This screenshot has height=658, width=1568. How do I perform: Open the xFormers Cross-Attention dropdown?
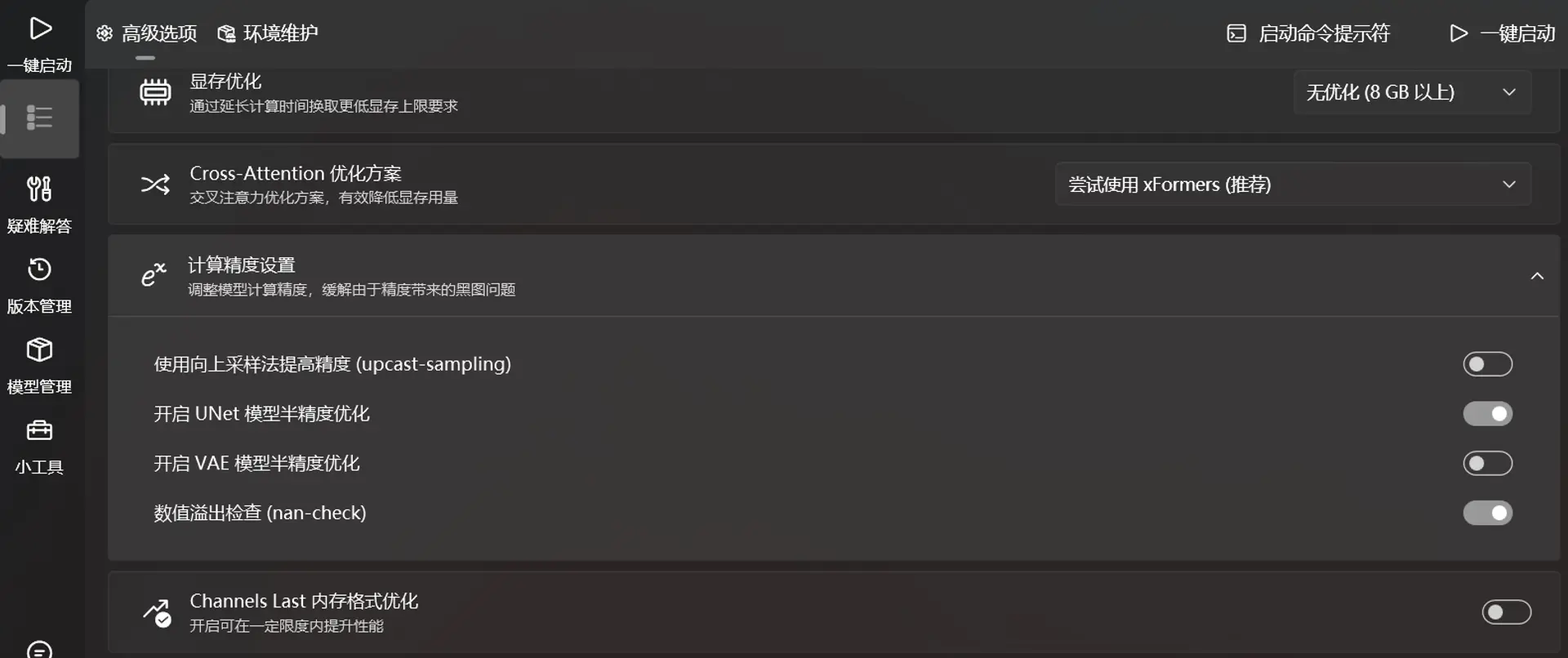pyautogui.click(x=1293, y=185)
